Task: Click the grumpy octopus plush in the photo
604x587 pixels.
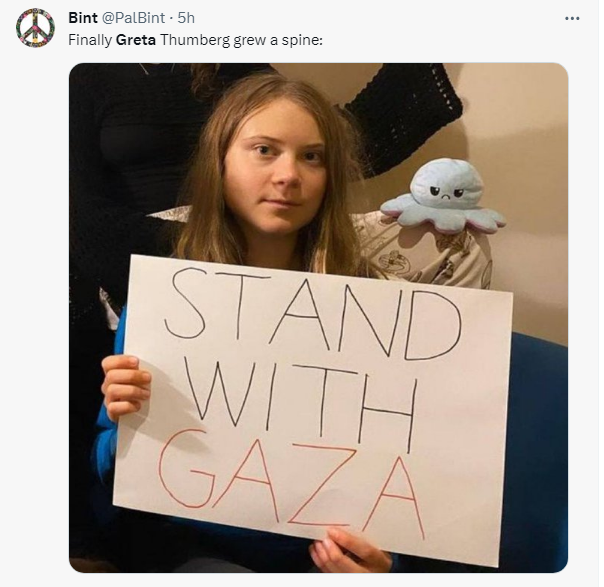Action: (443, 196)
